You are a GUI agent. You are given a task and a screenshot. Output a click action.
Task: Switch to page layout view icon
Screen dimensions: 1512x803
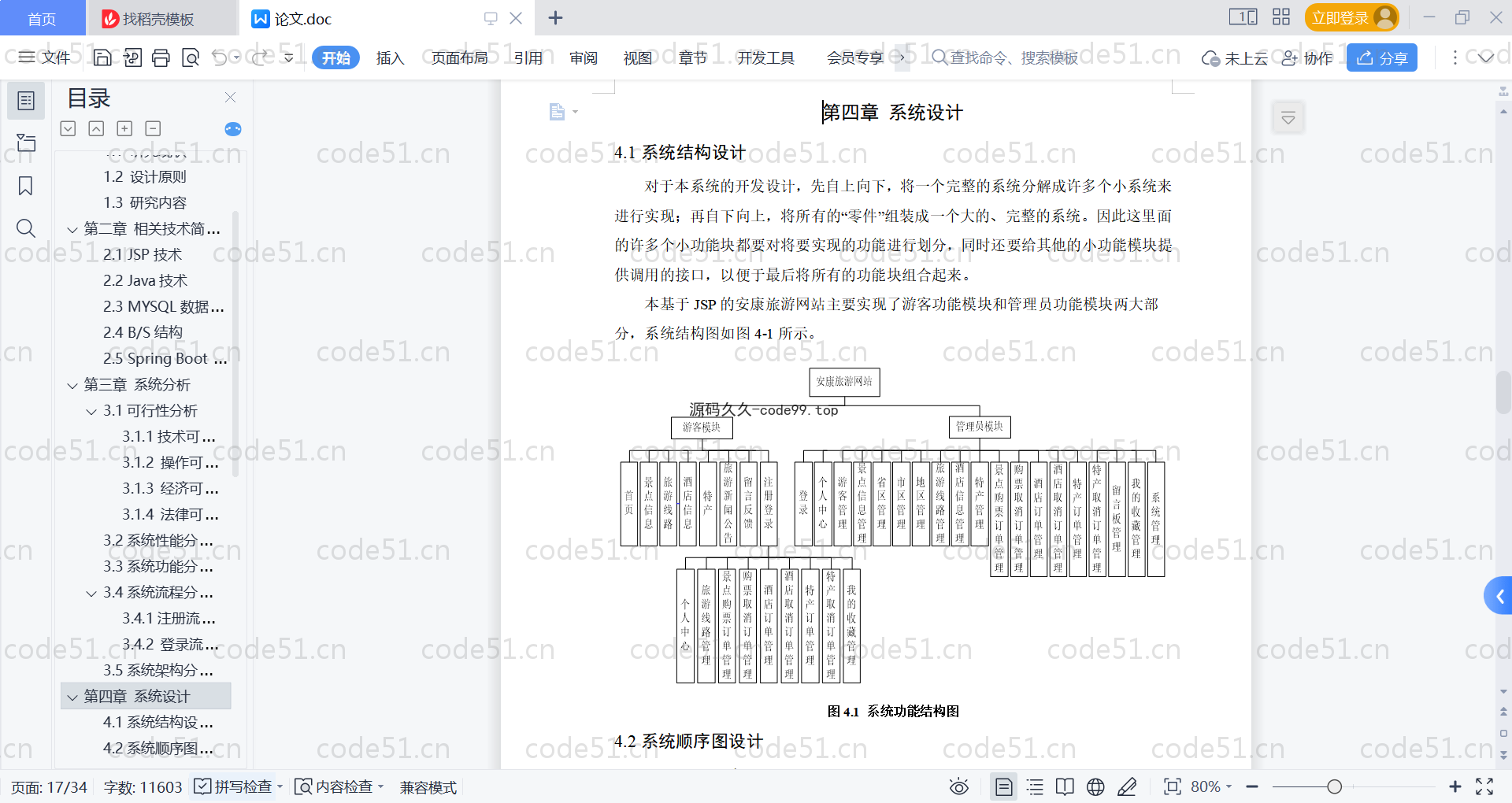[1004, 786]
